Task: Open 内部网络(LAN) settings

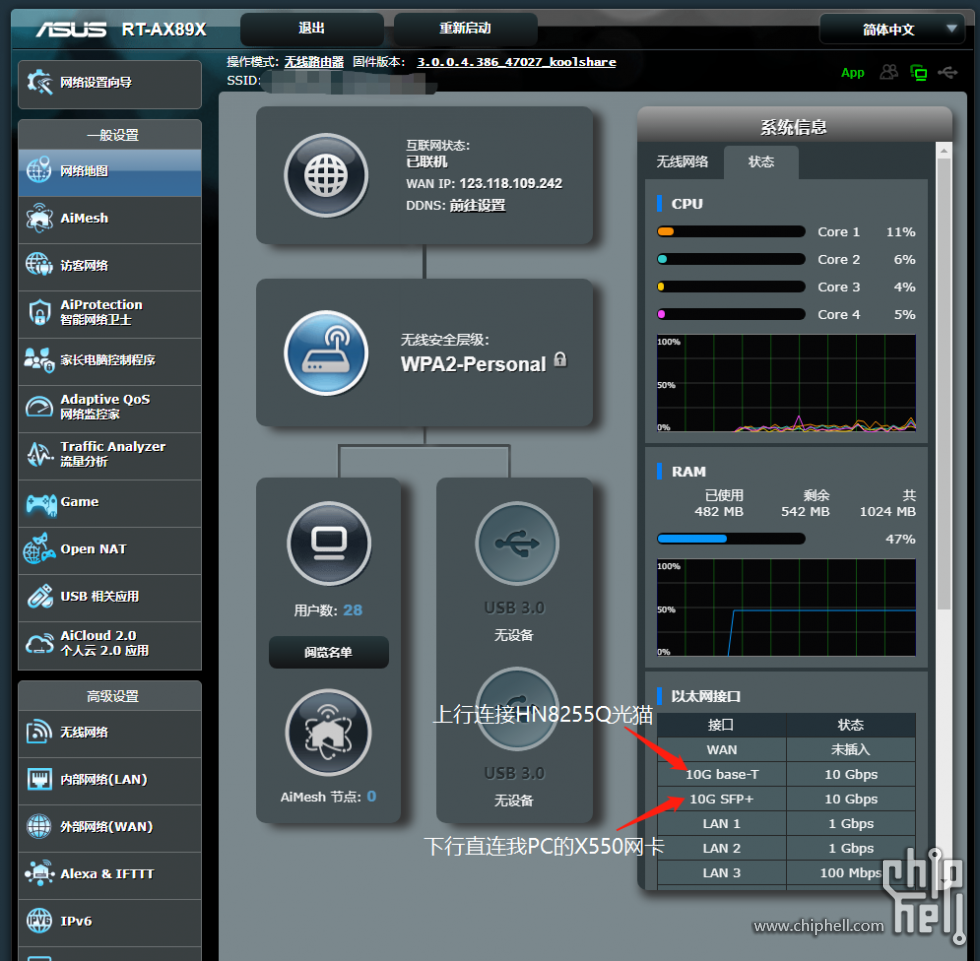Action: click(109, 780)
